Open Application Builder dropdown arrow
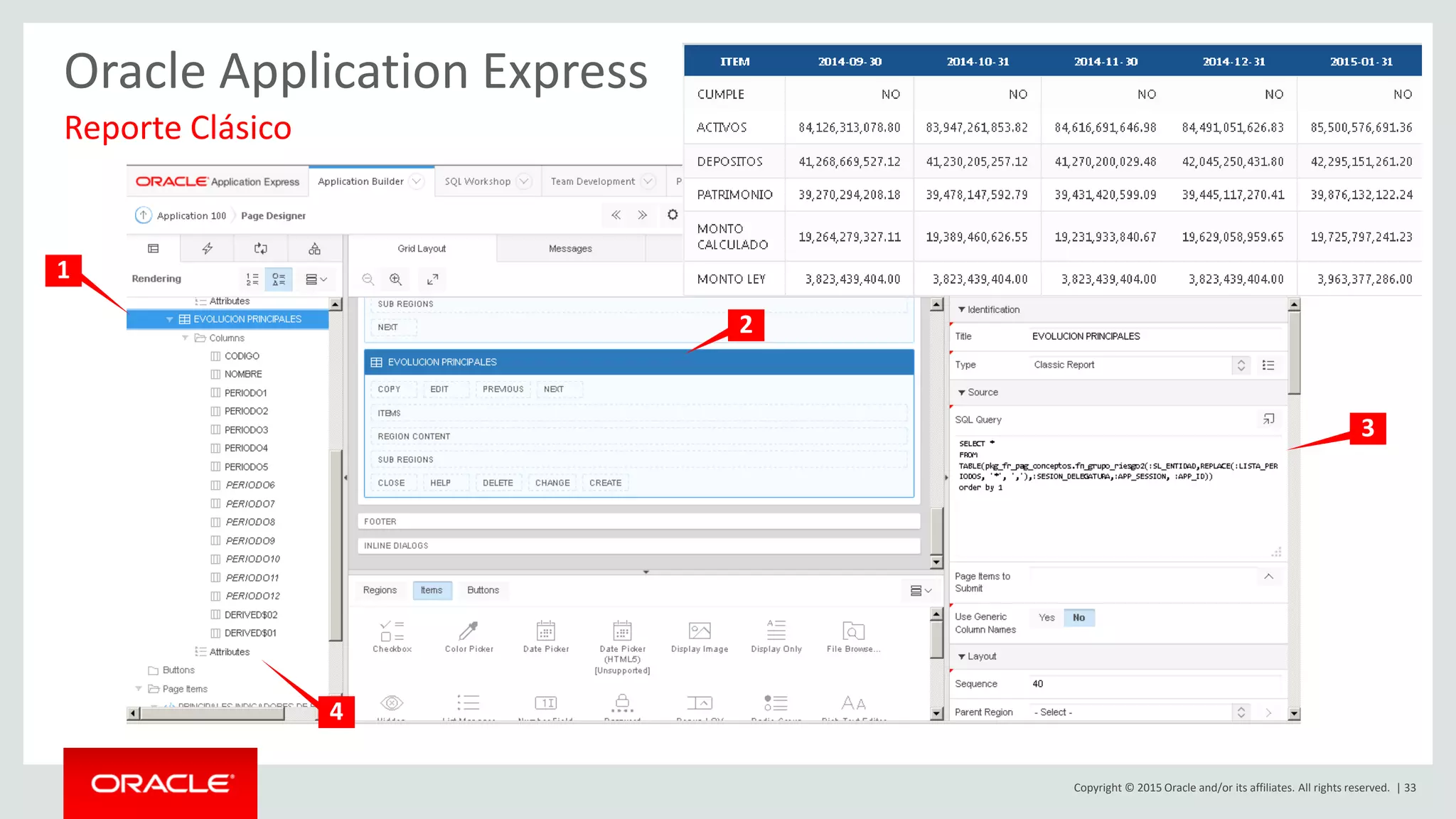The height and width of the screenshot is (819, 1456). point(417,181)
